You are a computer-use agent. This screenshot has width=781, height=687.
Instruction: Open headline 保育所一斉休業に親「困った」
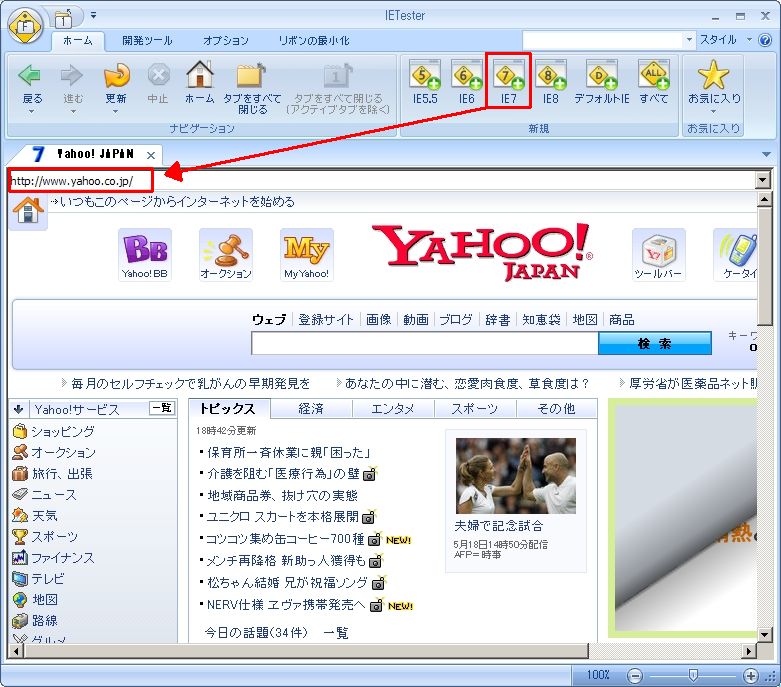[x=288, y=452]
